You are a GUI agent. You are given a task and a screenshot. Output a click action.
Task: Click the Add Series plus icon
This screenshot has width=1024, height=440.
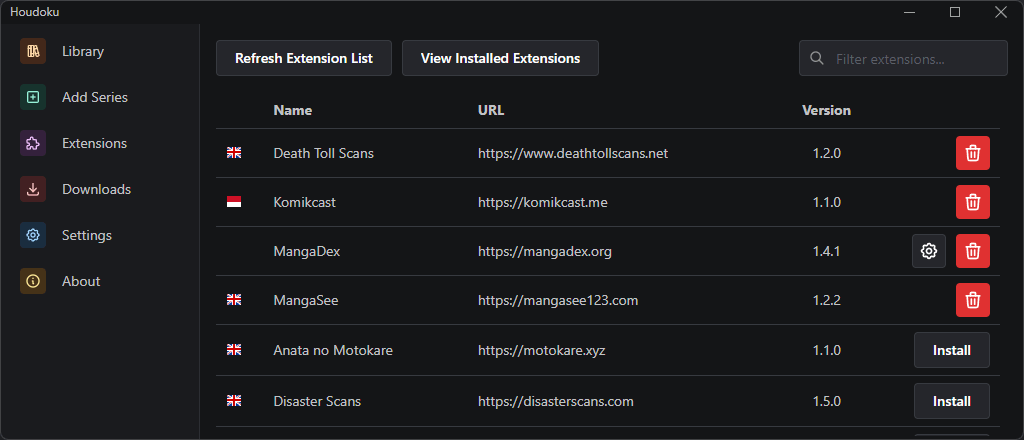point(33,97)
